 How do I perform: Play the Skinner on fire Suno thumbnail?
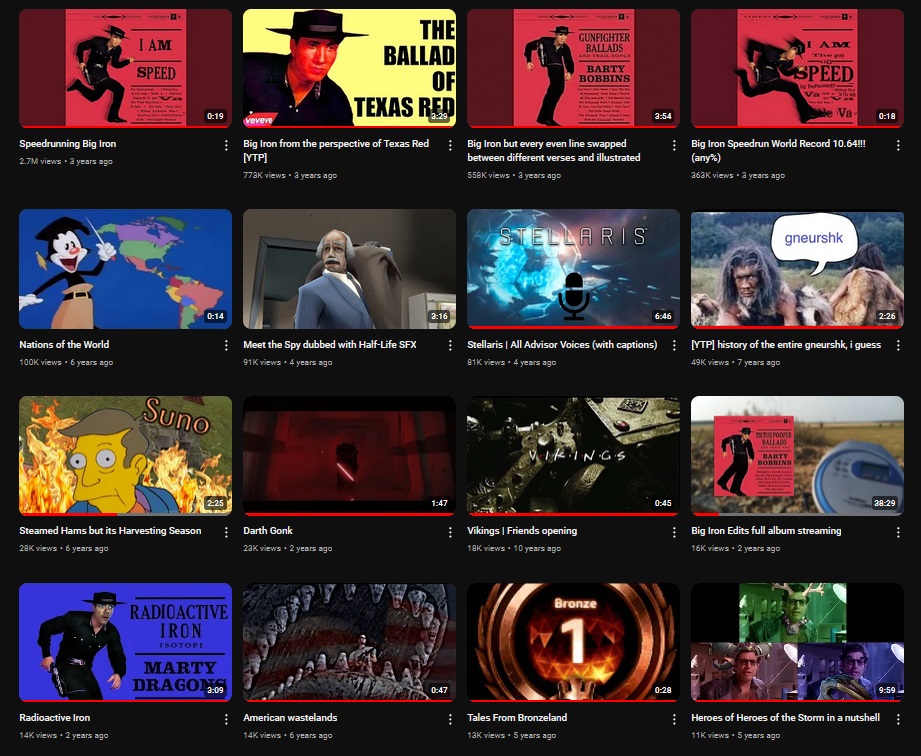tap(125, 456)
